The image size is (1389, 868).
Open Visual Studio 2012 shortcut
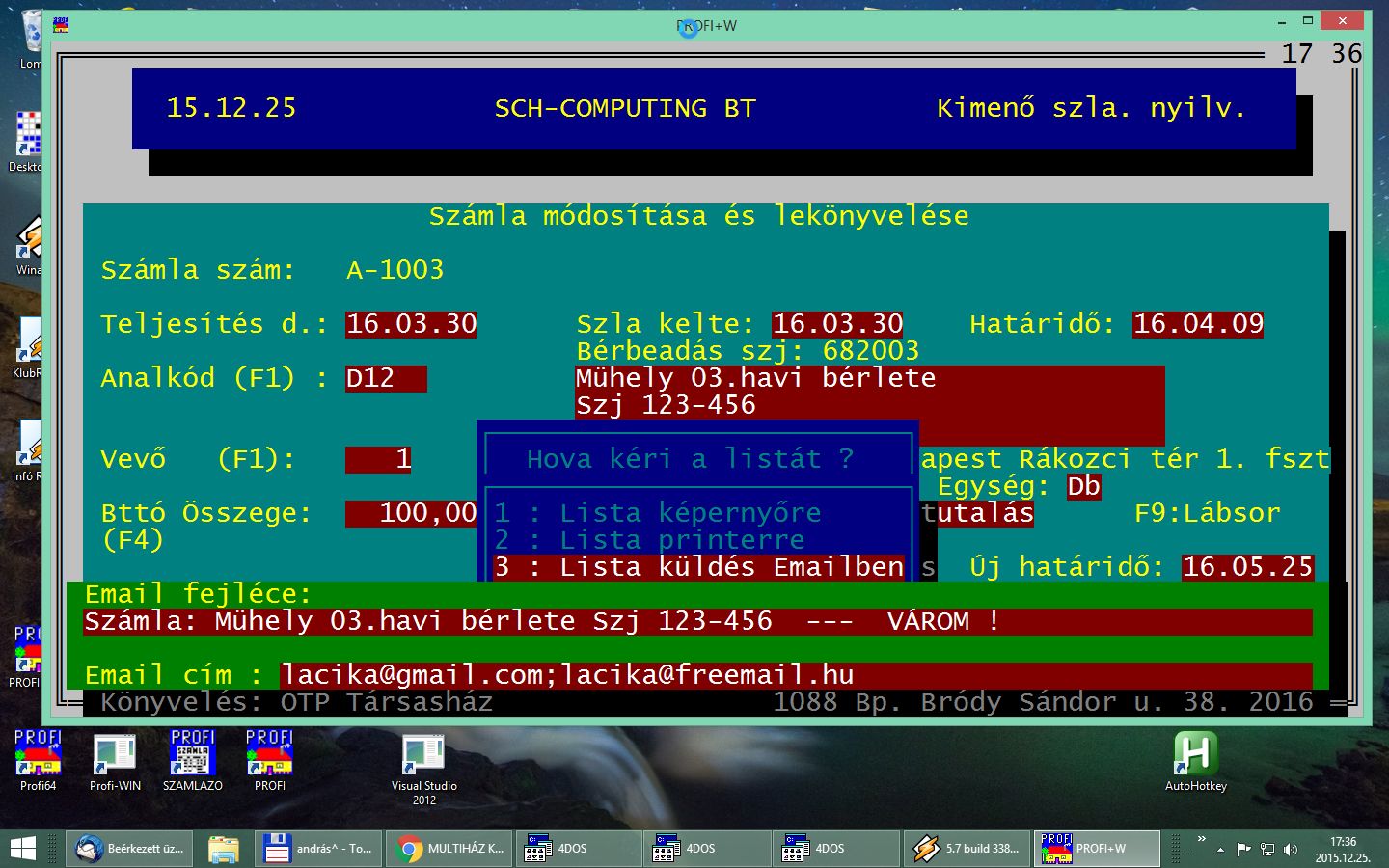click(423, 760)
